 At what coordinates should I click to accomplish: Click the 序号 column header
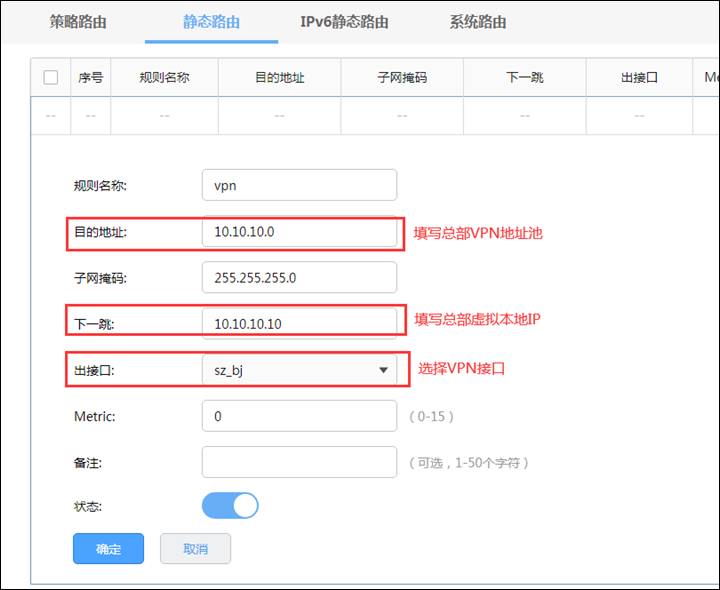coord(90,77)
